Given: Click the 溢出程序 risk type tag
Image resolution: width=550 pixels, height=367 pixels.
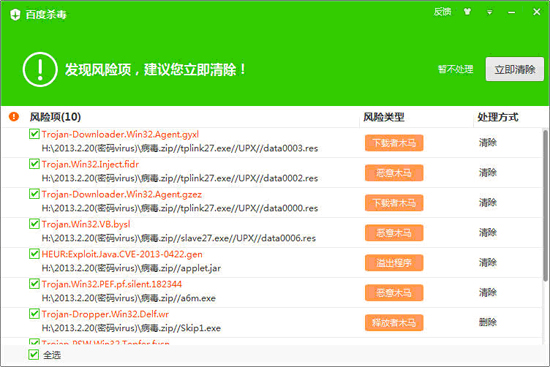Looking at the screenshot, I should pos(394,263).
